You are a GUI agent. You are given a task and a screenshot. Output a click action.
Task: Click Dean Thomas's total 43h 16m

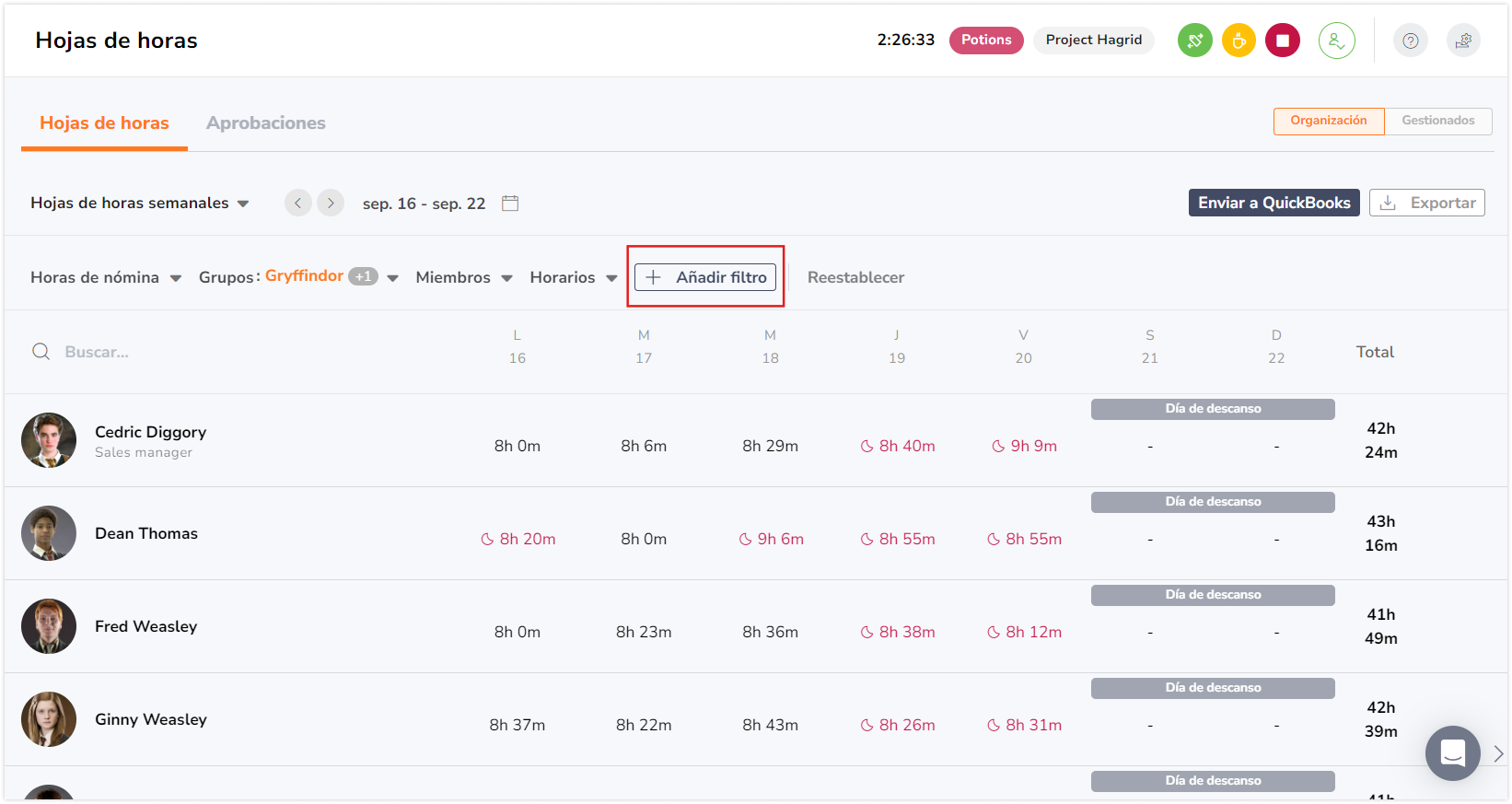pos(1381,533)
